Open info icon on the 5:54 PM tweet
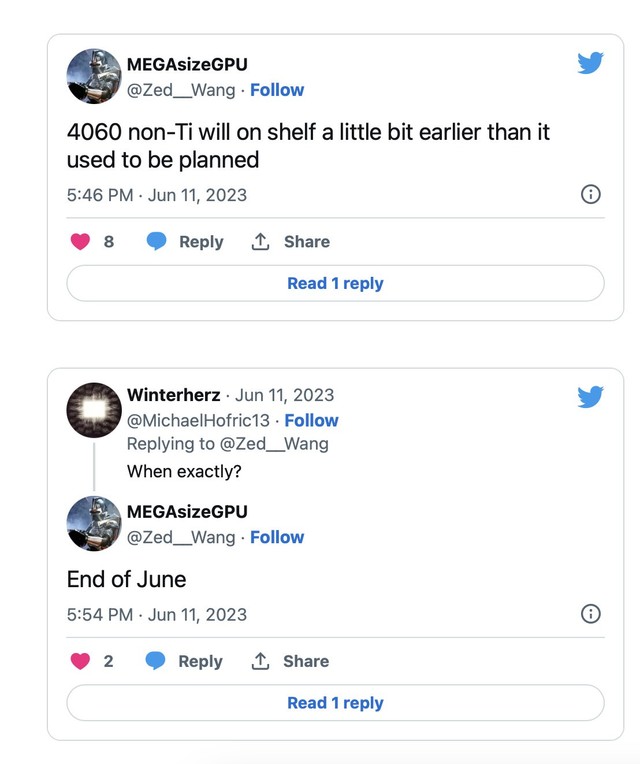640x764 pixels. point(591,614)
